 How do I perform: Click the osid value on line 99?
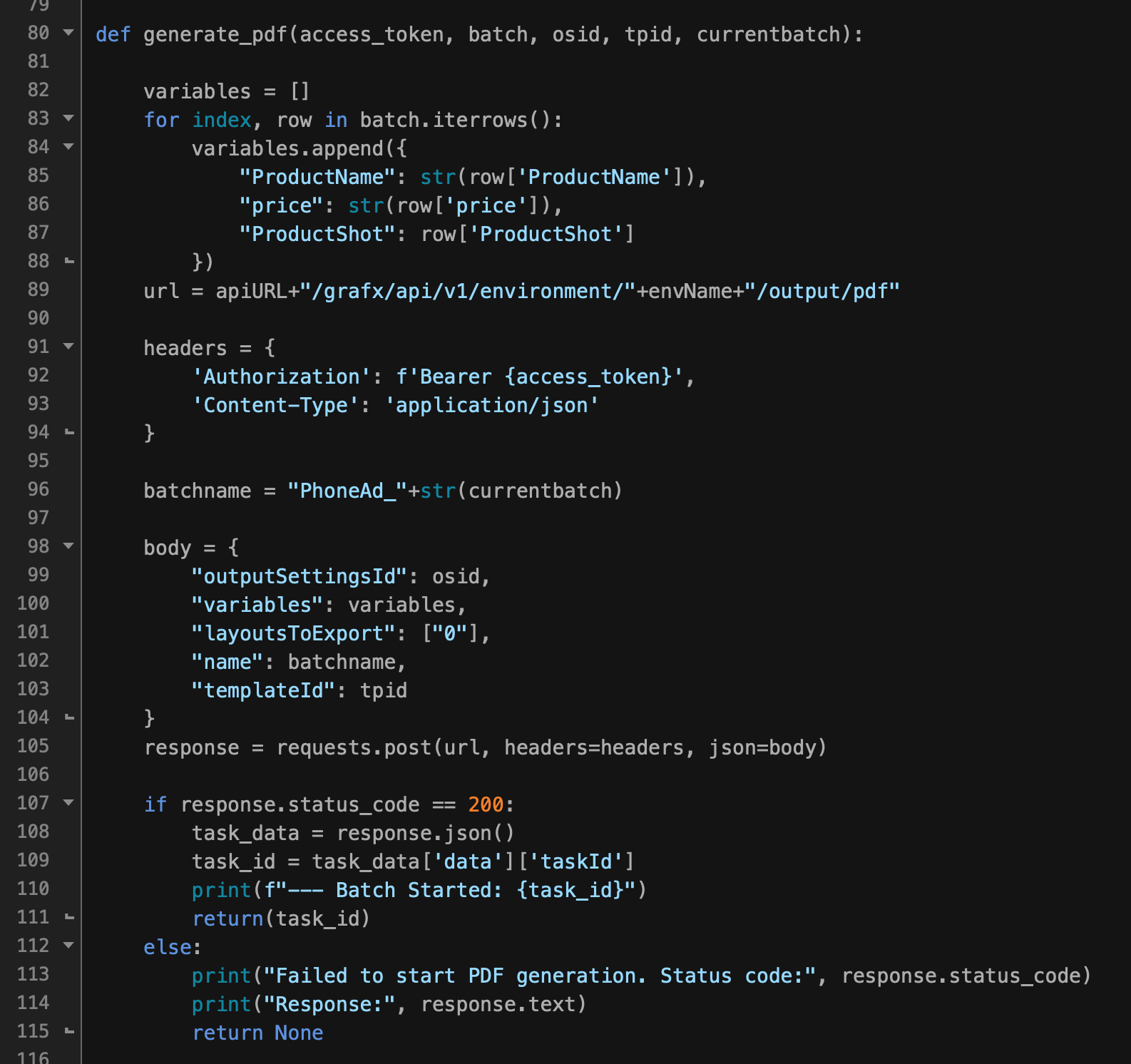455,576
